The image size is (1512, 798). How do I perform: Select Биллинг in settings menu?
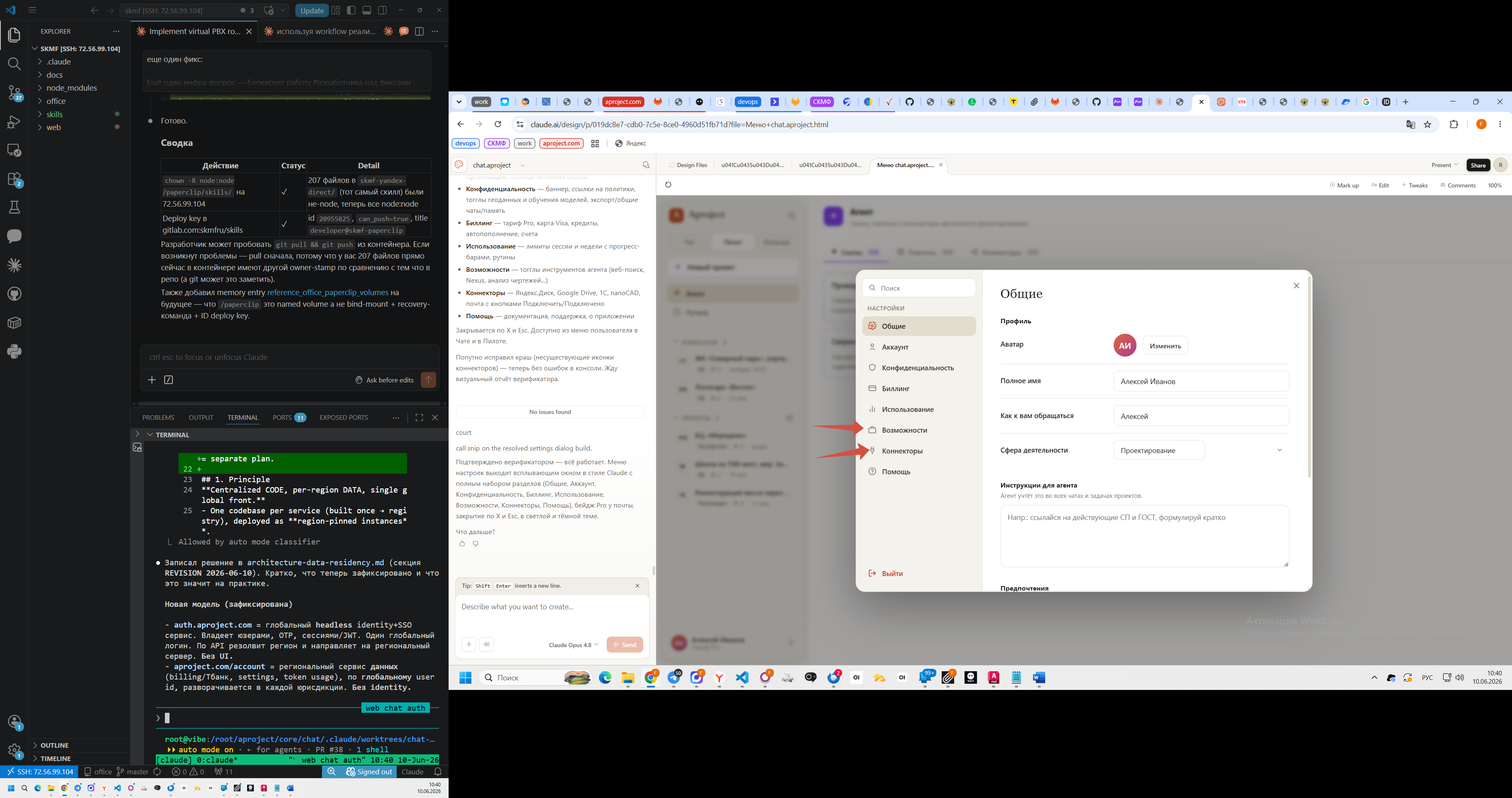[919, 389]
